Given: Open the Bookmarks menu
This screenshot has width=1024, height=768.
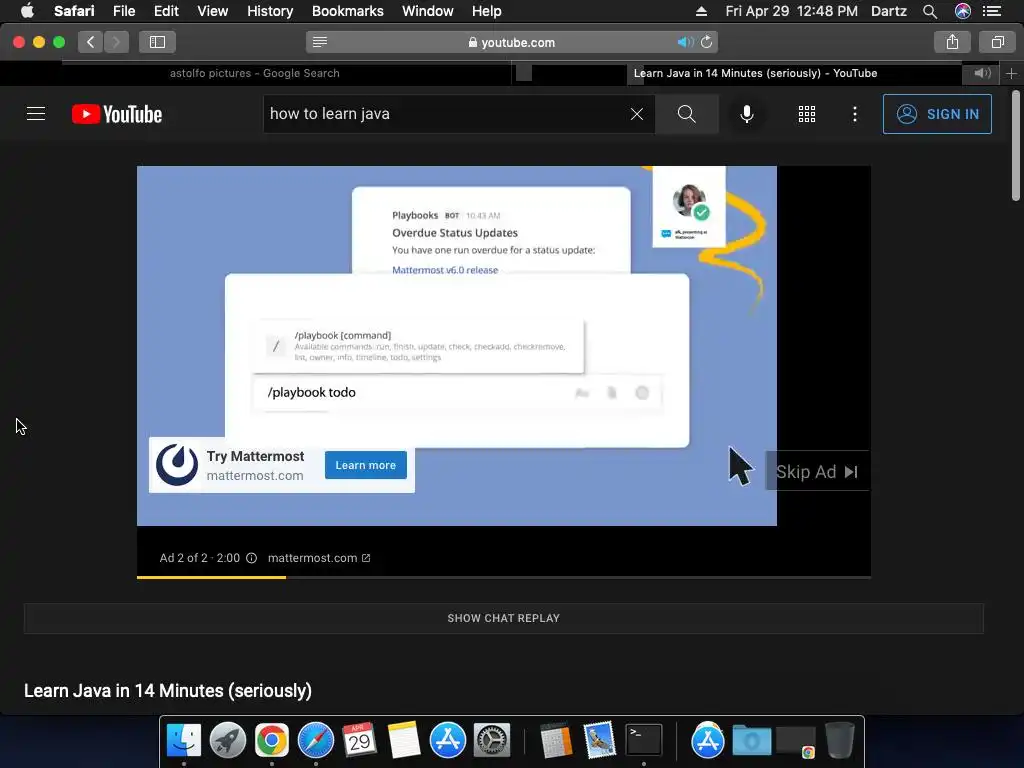Looking at the screenshot, I should (x=347, y=11).
